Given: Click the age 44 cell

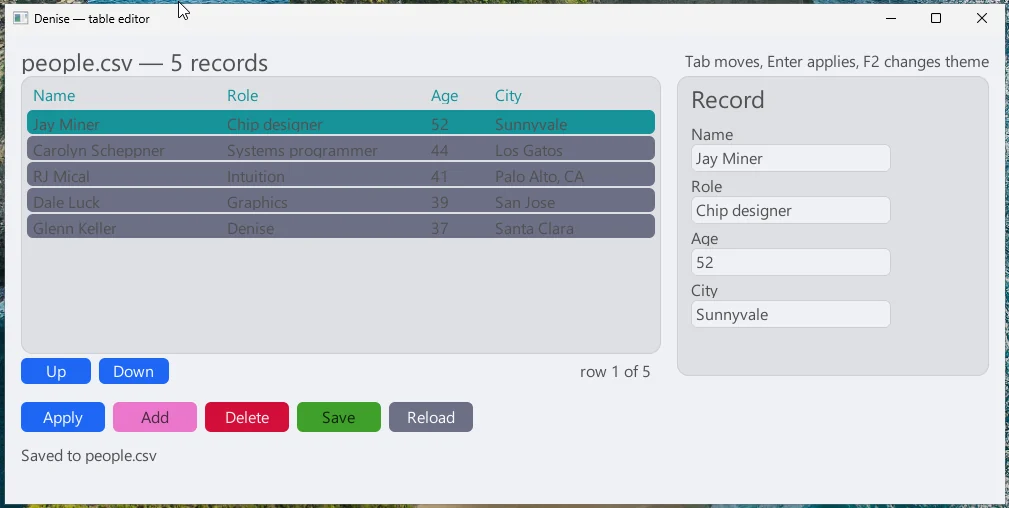Looking at the screenshot, I should click(x=440, y=151).
